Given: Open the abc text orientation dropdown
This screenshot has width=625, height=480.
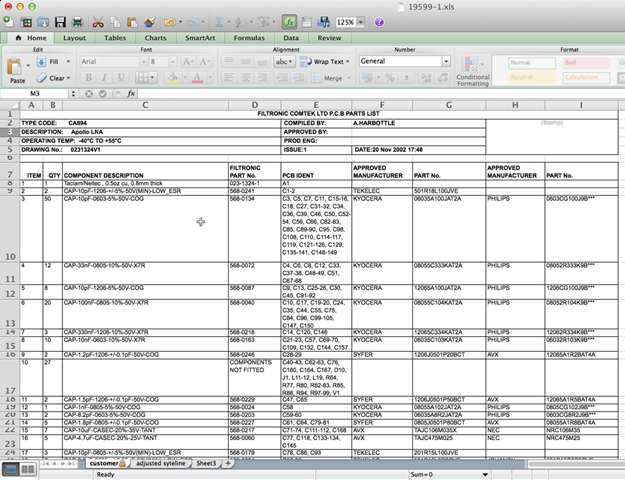Looking at the screenshot, I should 284,61.
